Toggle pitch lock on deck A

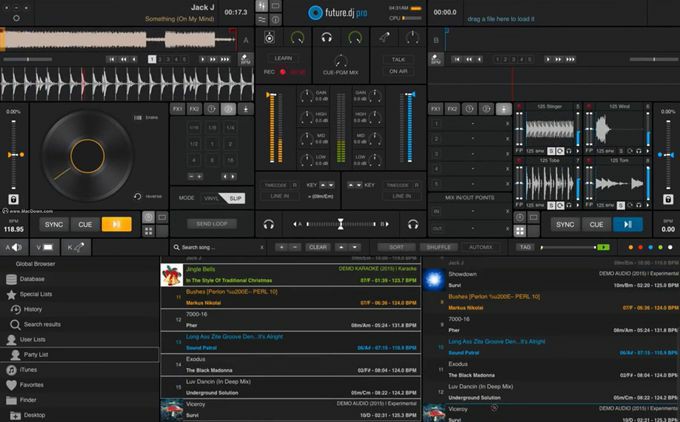(13, 200)
